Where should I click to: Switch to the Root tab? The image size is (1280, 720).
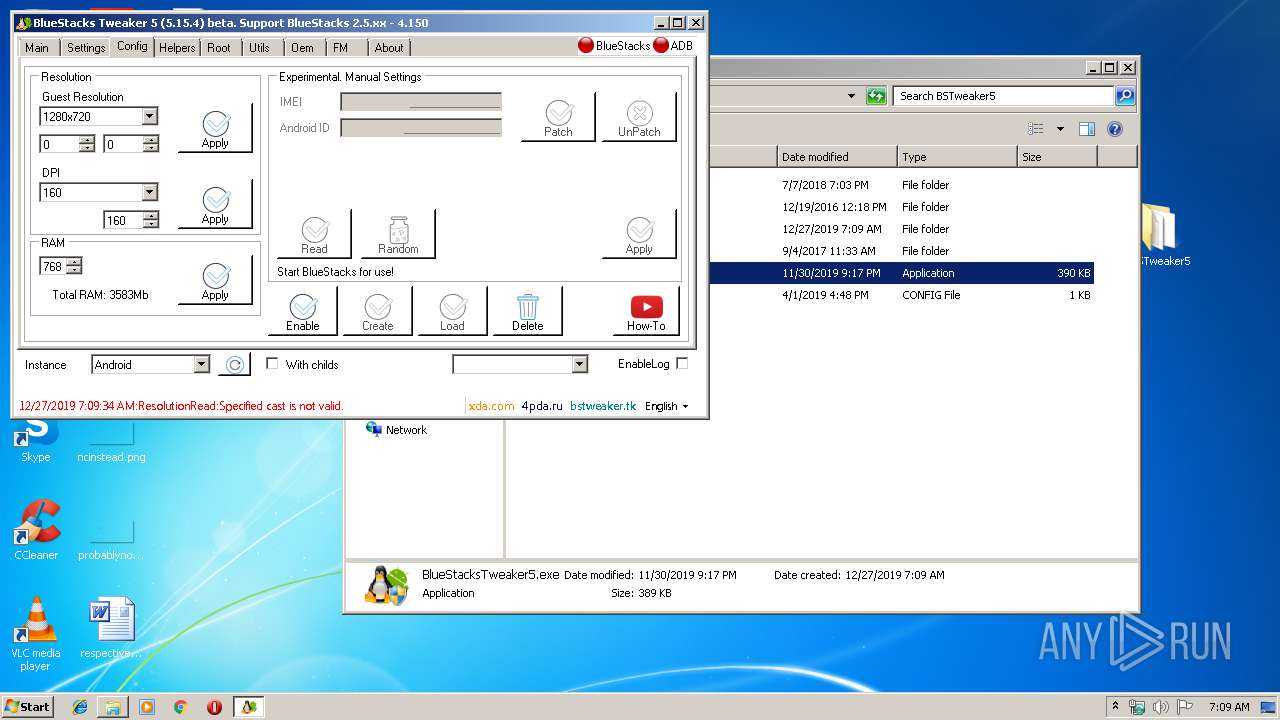[219, 47]
